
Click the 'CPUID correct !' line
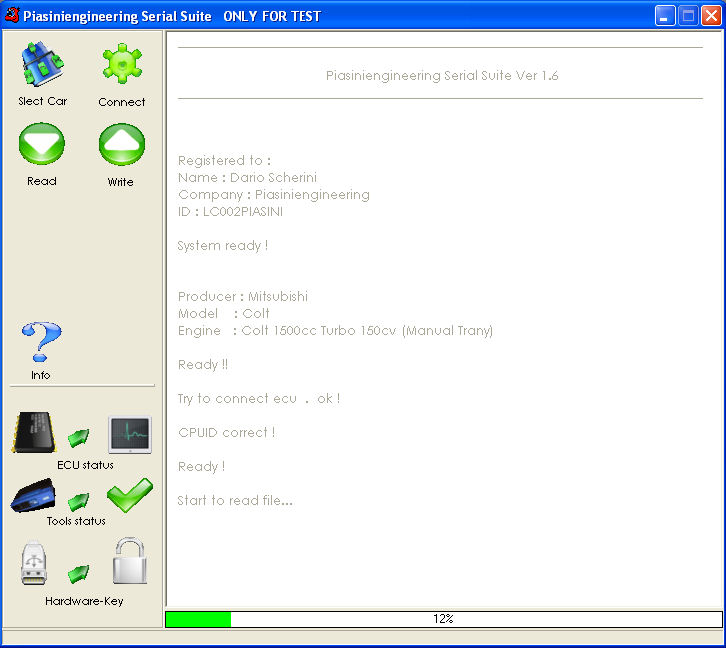(x=227, y=433)
